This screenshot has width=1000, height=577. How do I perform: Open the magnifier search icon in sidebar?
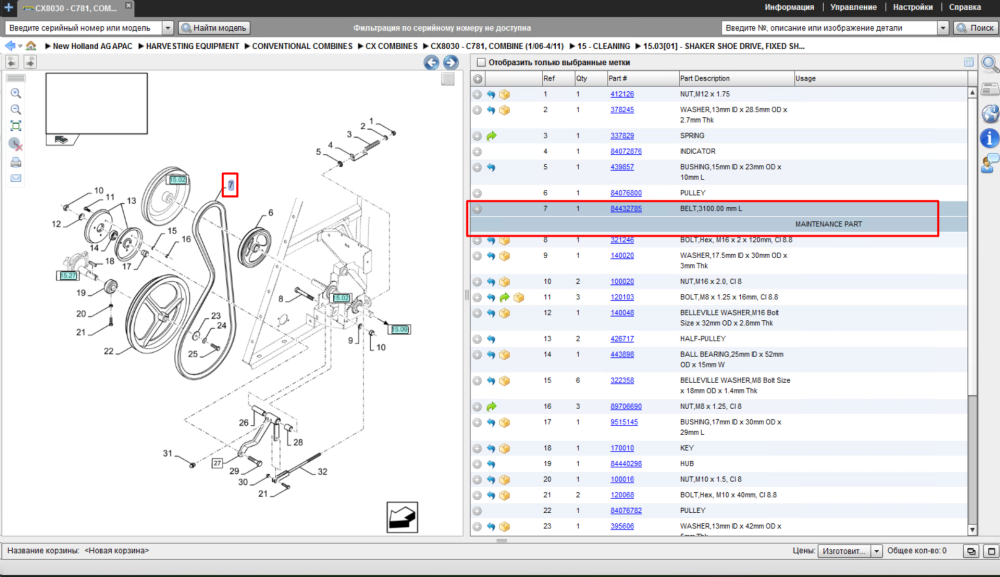pos(990,63)
